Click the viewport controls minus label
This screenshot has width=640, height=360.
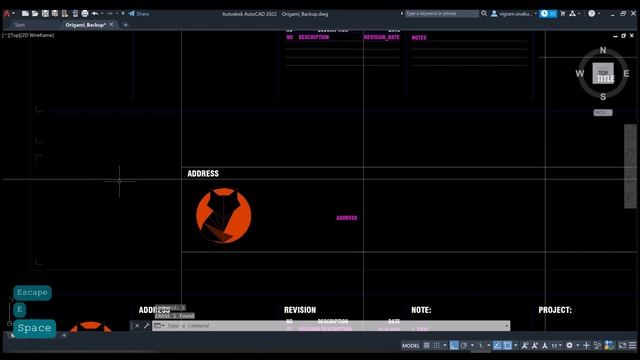(x=5, y=35)
